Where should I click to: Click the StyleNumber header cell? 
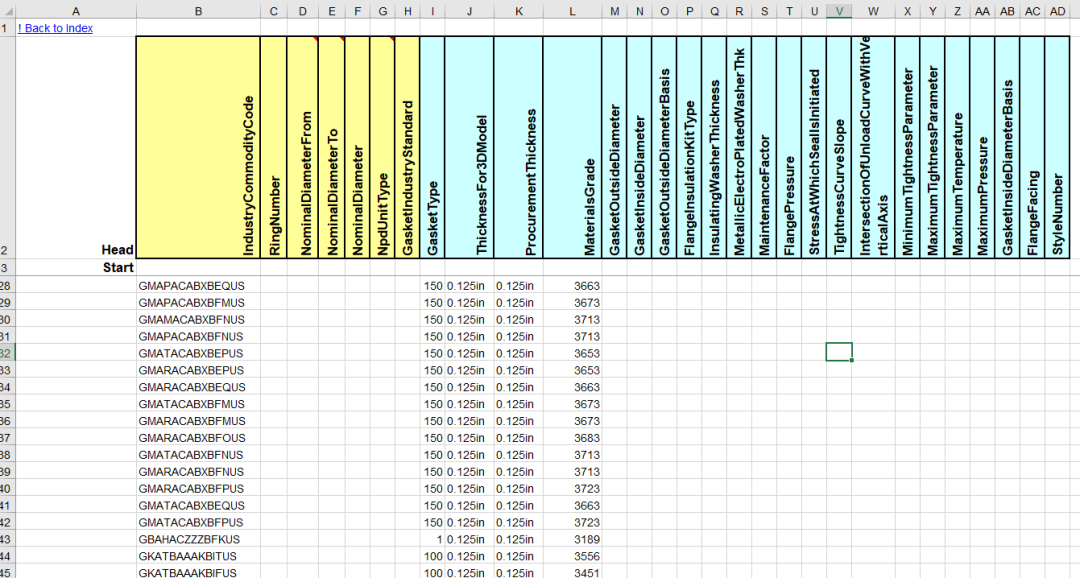(x=1057, y=147)
